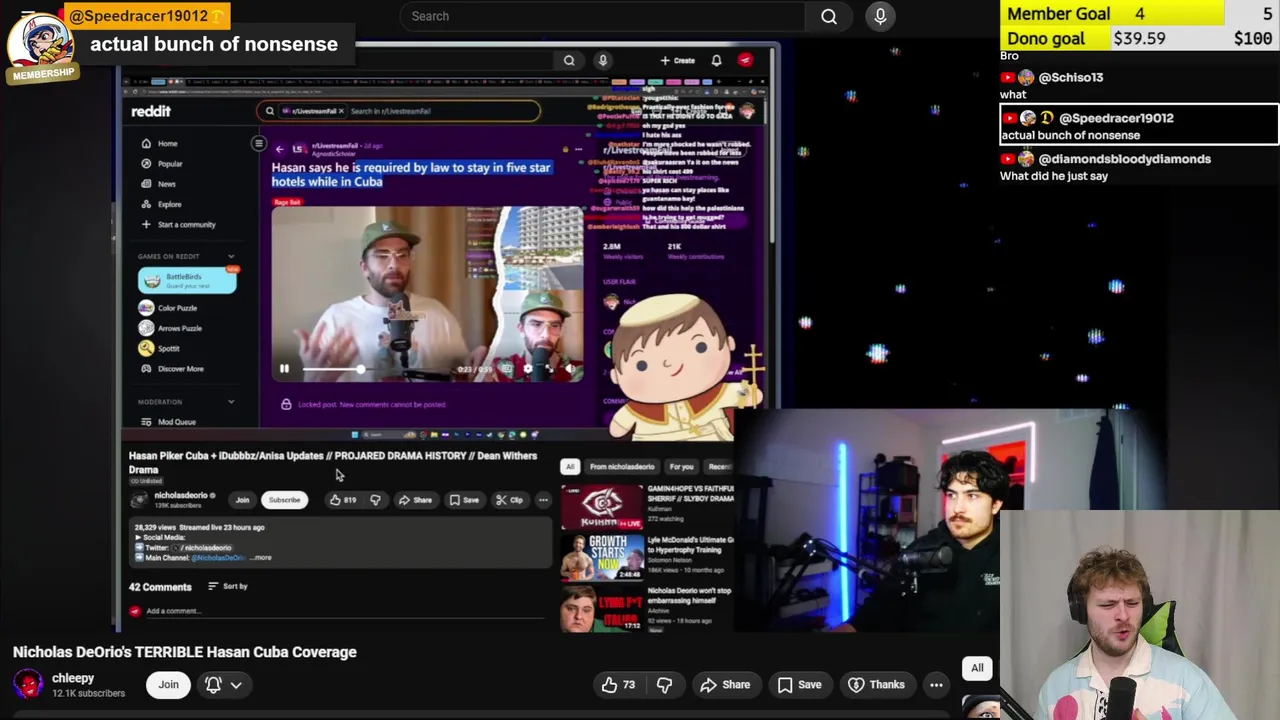Screen dimensions: 1280x720
Task: Click the back arrow on reddit post
Action: click(x=279, y=149)
